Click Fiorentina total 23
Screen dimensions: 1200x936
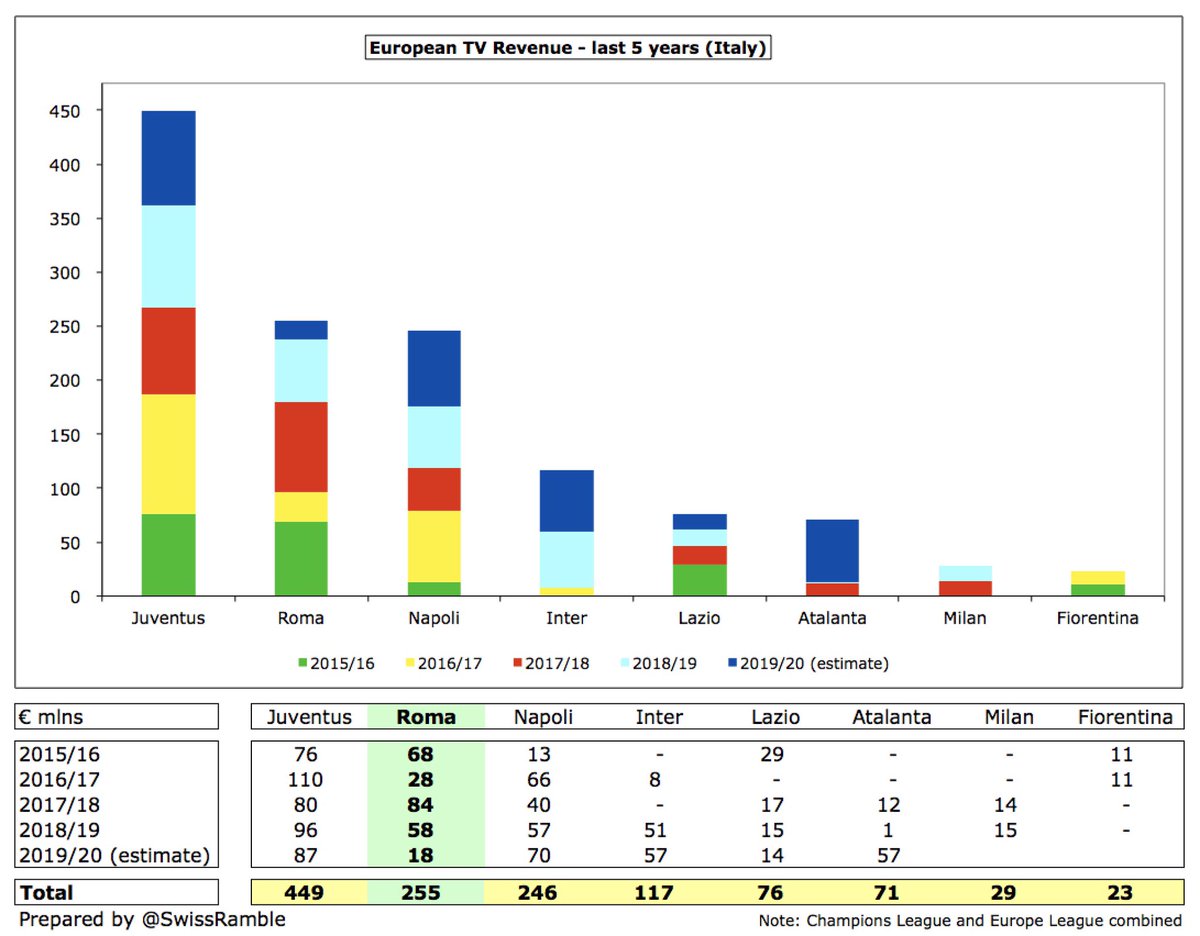(x=1122, y=893)
